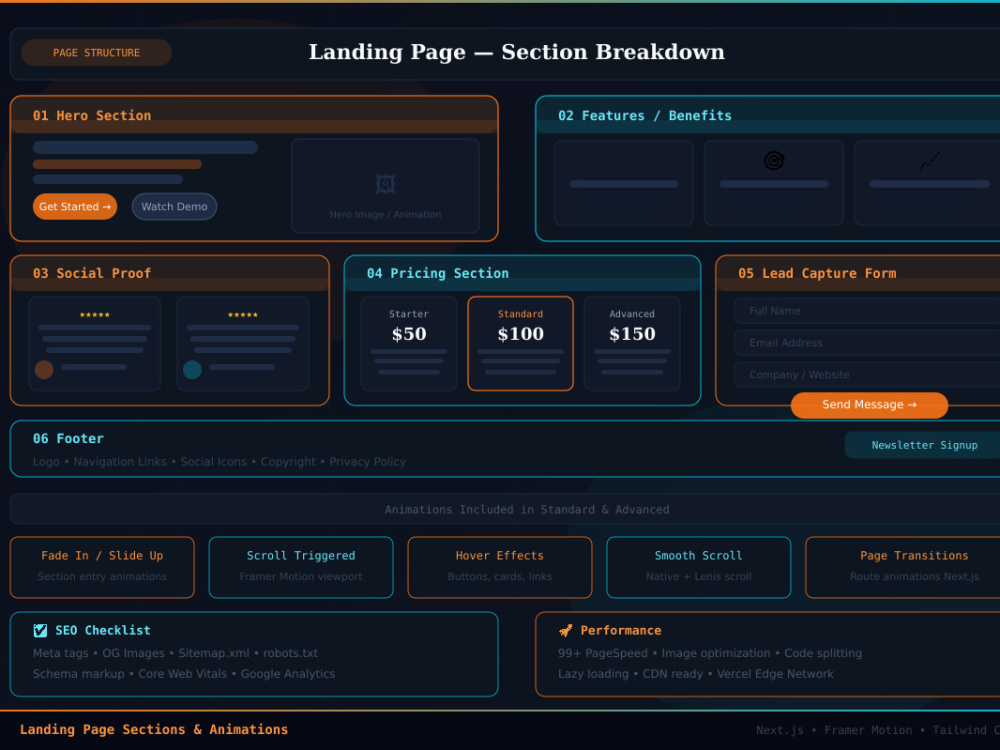Image resolution: width=1000 pixels, height=750 pixels.
Task: Click the footer line starting with Logo
Action: coord(219,462)
